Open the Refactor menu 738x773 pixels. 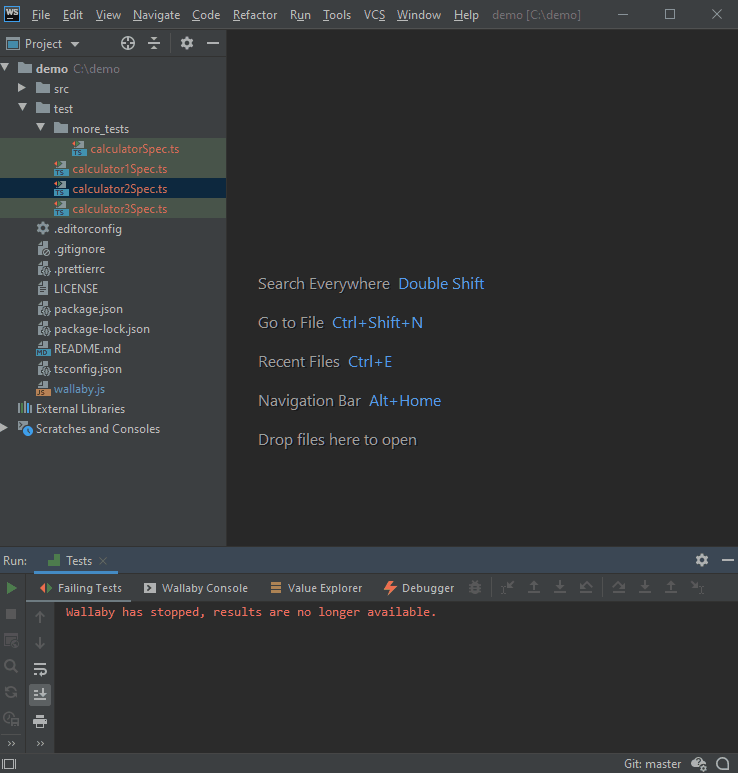(255, 15)
